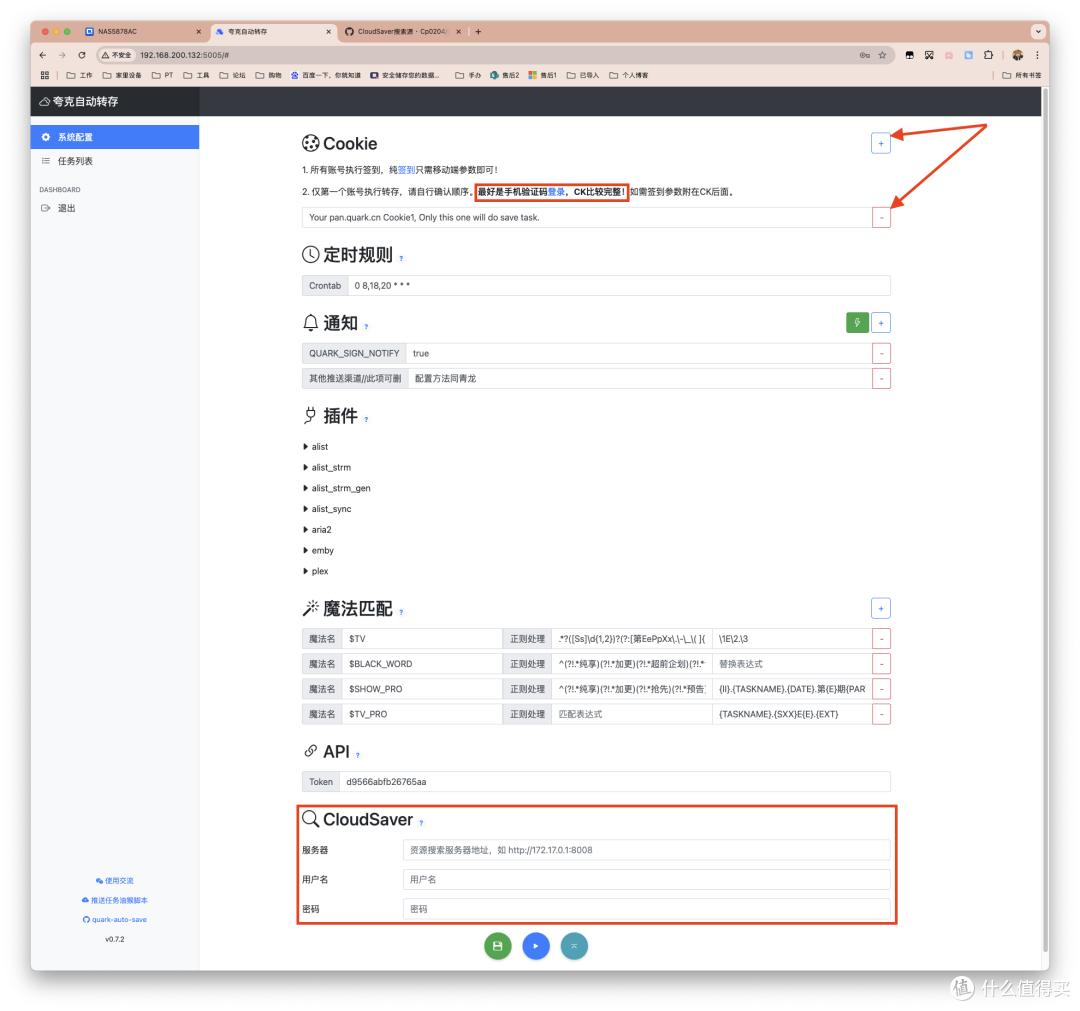1080x1011 pixels.
Task: Select 系统配置 in the sidebar
Action: pyautogui.click(x=75, y=137)
